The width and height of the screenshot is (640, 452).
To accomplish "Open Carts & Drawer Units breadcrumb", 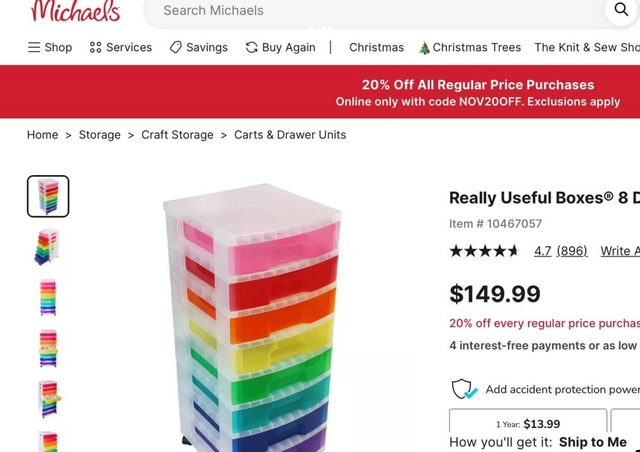I will coord(290,135).
